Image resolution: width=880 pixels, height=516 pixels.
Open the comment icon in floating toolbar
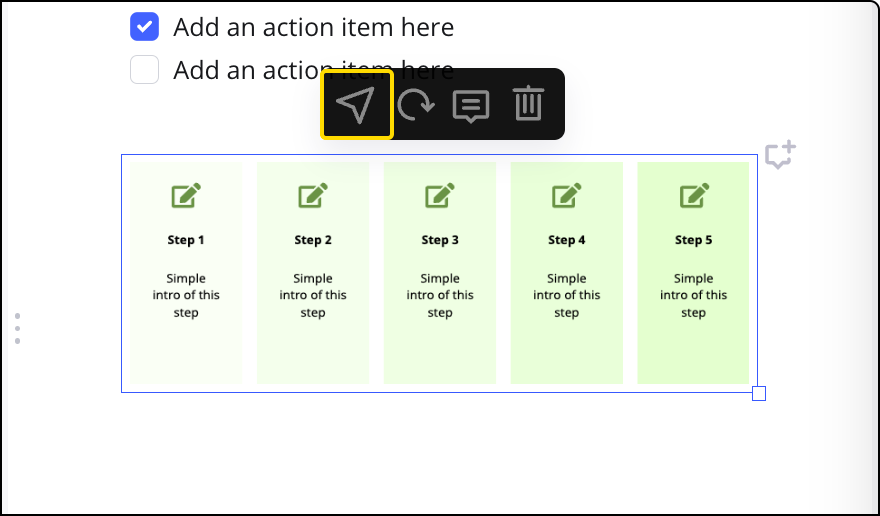[x=471, y=105]
